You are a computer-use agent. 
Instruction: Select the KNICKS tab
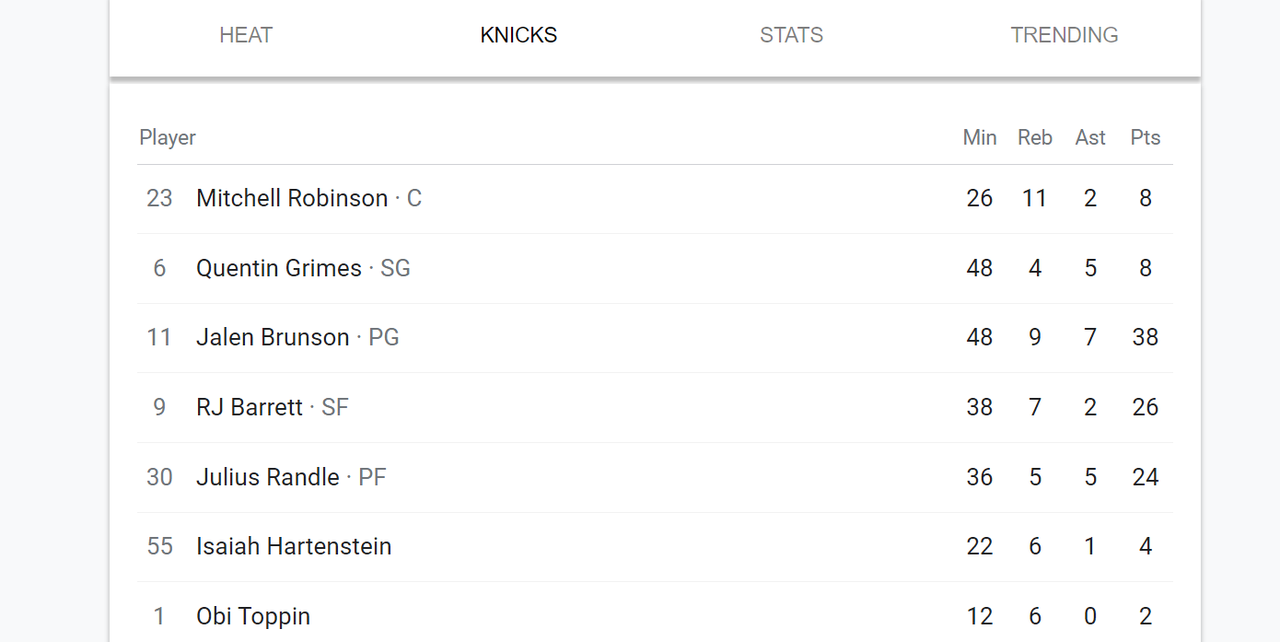[x=518, y=35]
